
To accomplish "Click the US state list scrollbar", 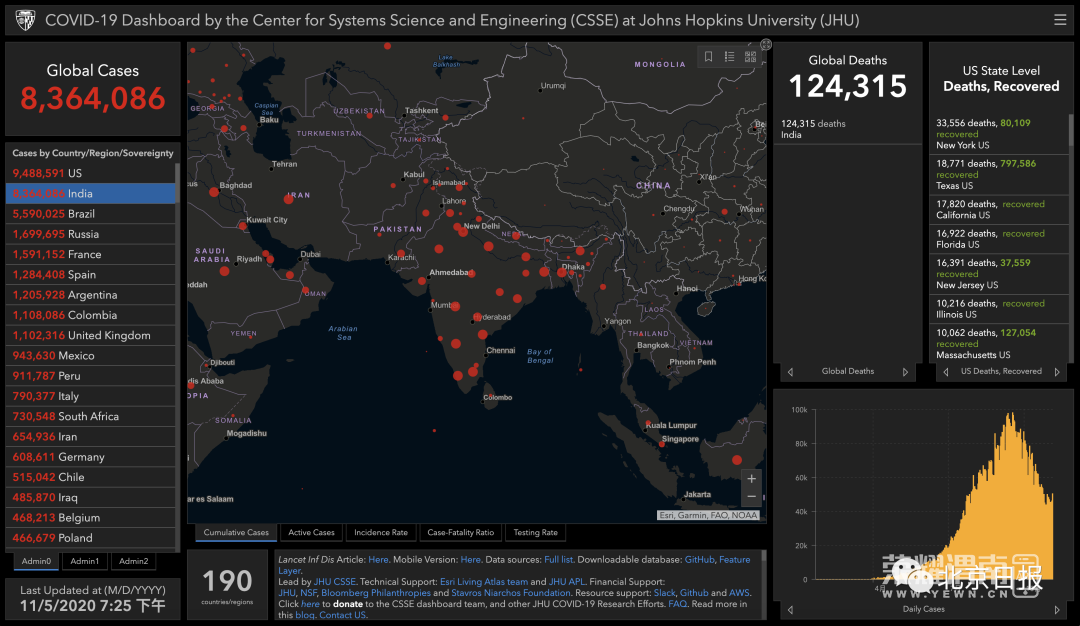I will pyautogui.click(x=1070, y=129).
